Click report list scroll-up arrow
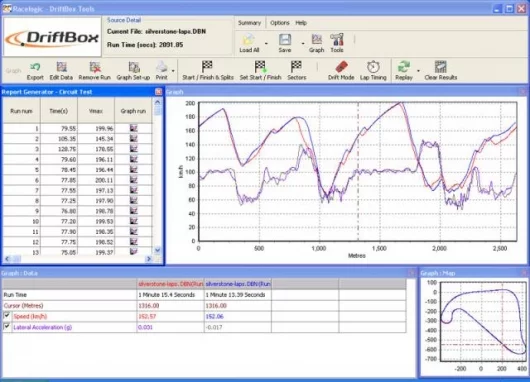 158,102
